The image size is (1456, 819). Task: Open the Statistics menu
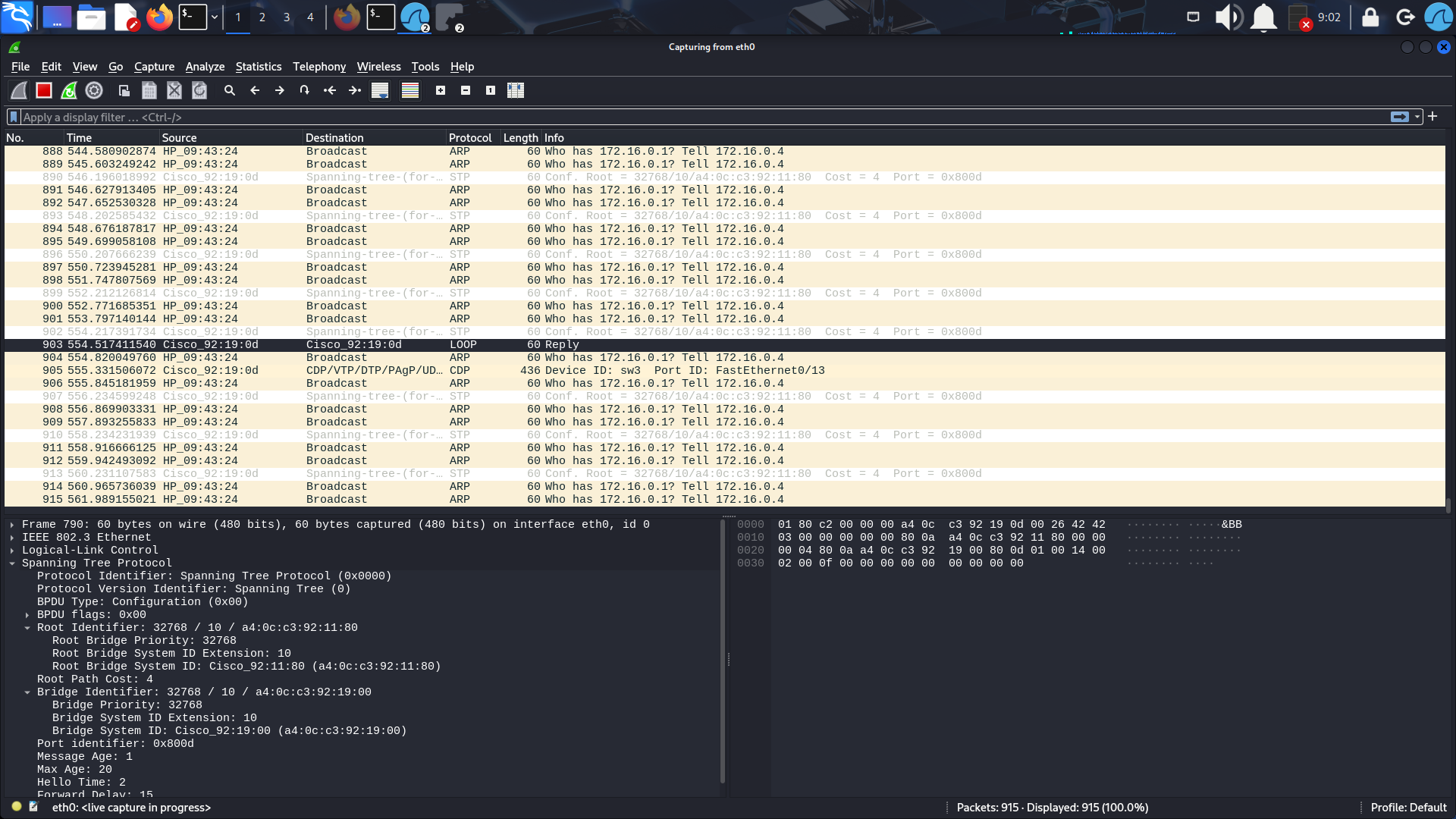pos(258,67)
